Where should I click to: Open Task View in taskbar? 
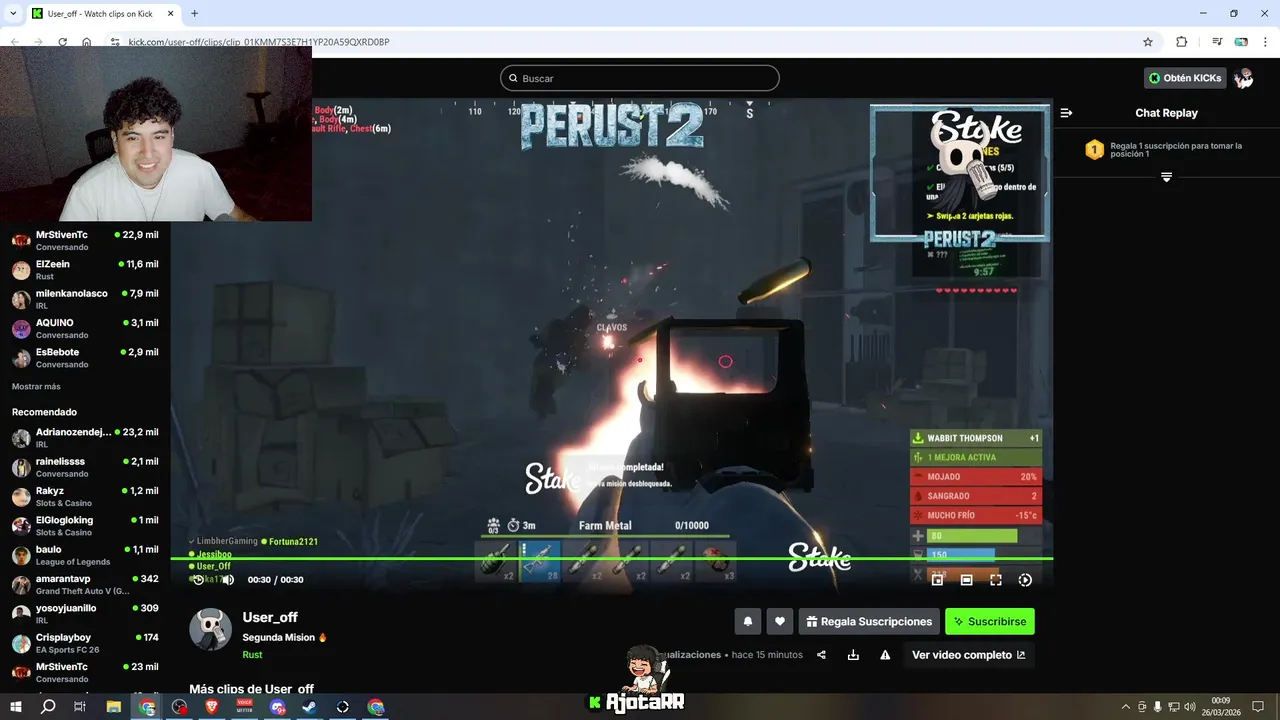pyautogui.click(x=81, y=707)
